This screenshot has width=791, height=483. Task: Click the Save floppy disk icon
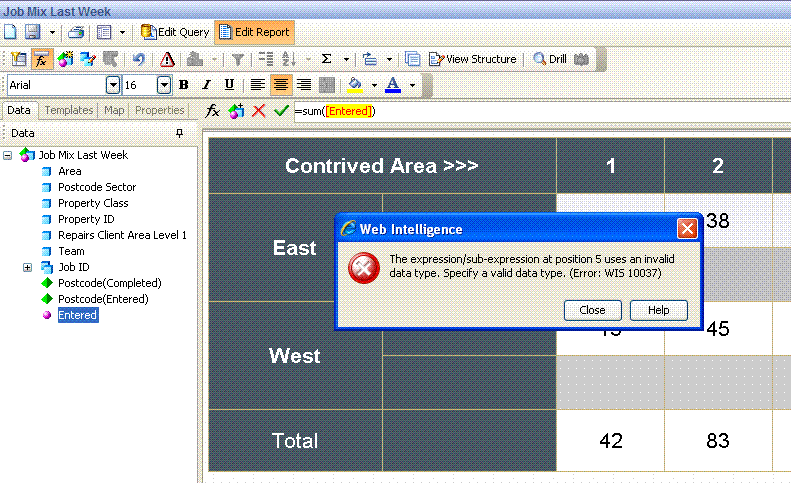(x=33, y=32)
